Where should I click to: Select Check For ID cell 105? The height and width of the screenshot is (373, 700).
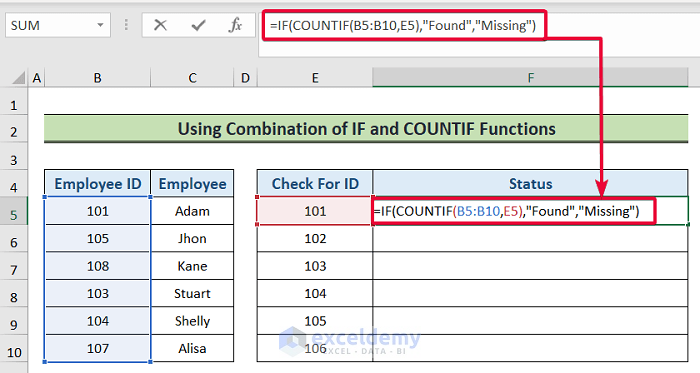315,321
